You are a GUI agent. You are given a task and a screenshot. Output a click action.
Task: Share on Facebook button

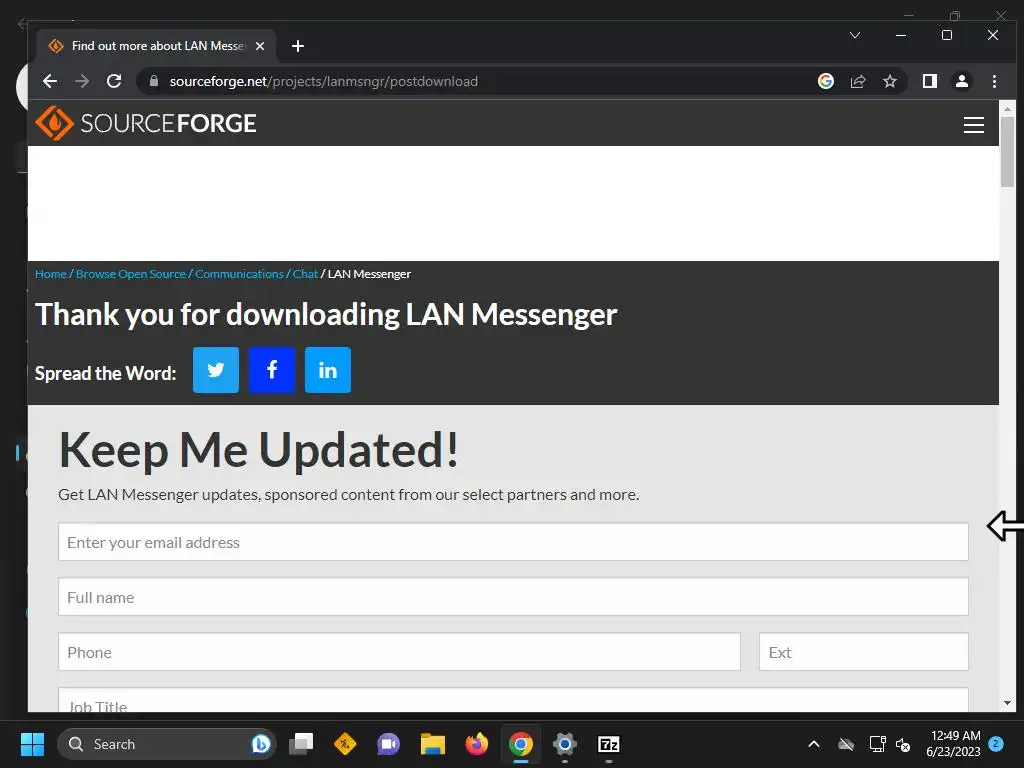pyautogui.click(x=272, y=370)
